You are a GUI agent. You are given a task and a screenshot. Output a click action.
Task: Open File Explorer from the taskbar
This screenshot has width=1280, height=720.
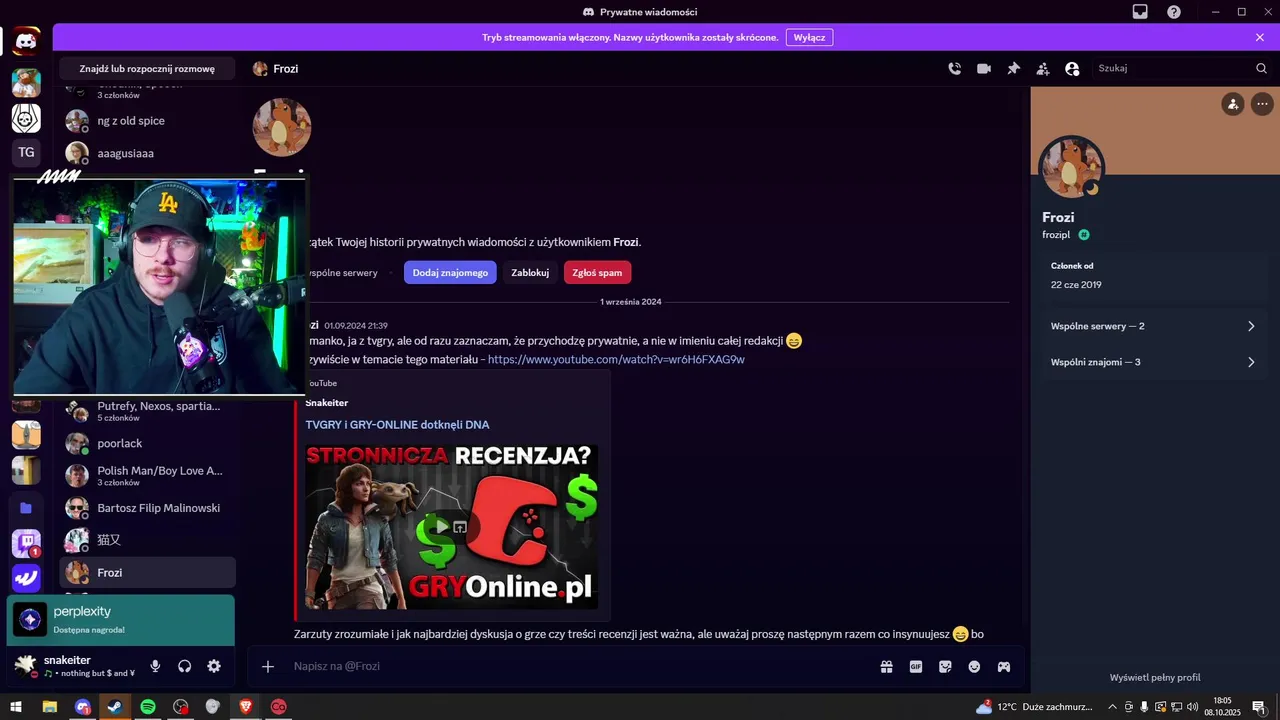click(x=49, y=707)
